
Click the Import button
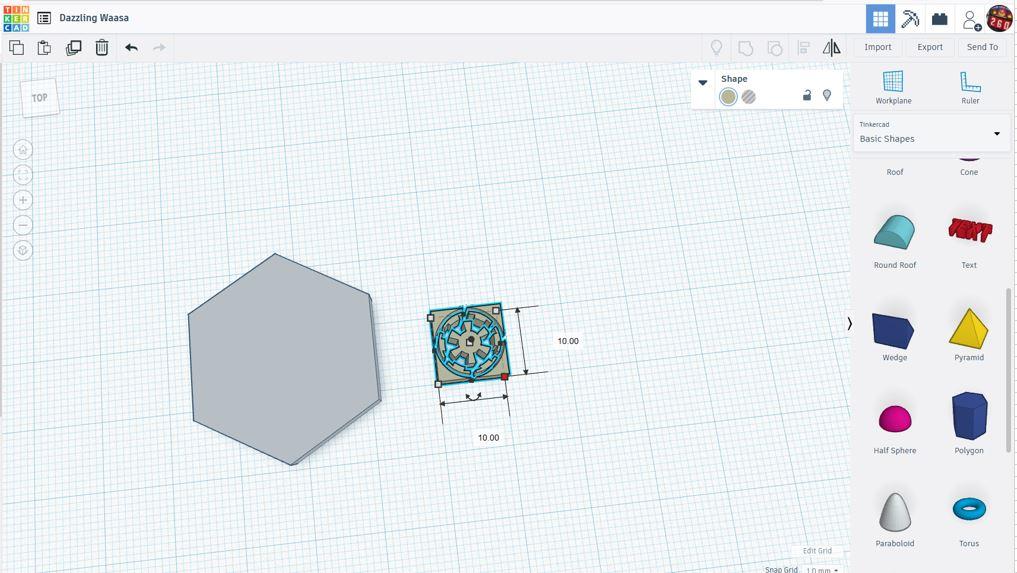878,47
